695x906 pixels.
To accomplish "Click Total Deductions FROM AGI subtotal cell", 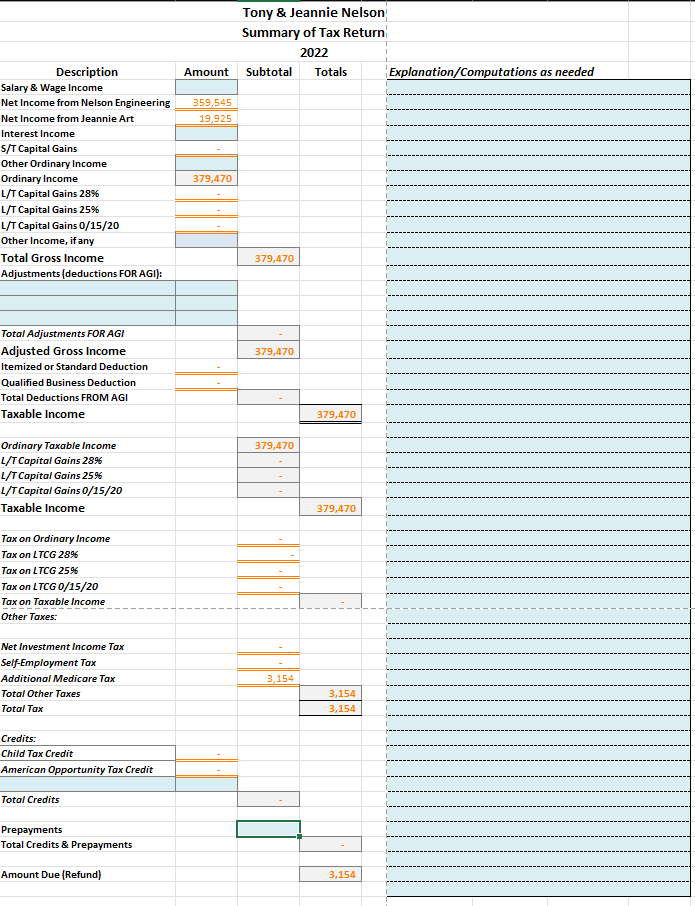I will [268, 398].
